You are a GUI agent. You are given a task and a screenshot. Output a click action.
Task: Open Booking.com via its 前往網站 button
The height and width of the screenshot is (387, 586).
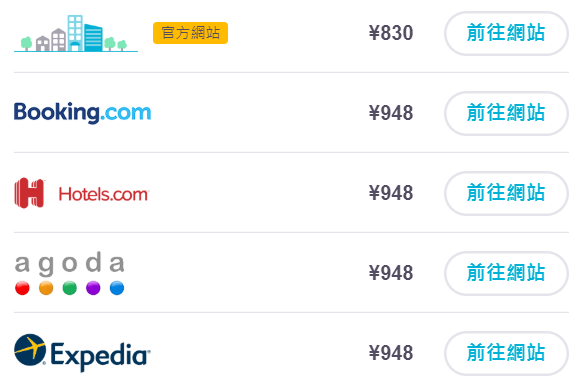[506, 113]
